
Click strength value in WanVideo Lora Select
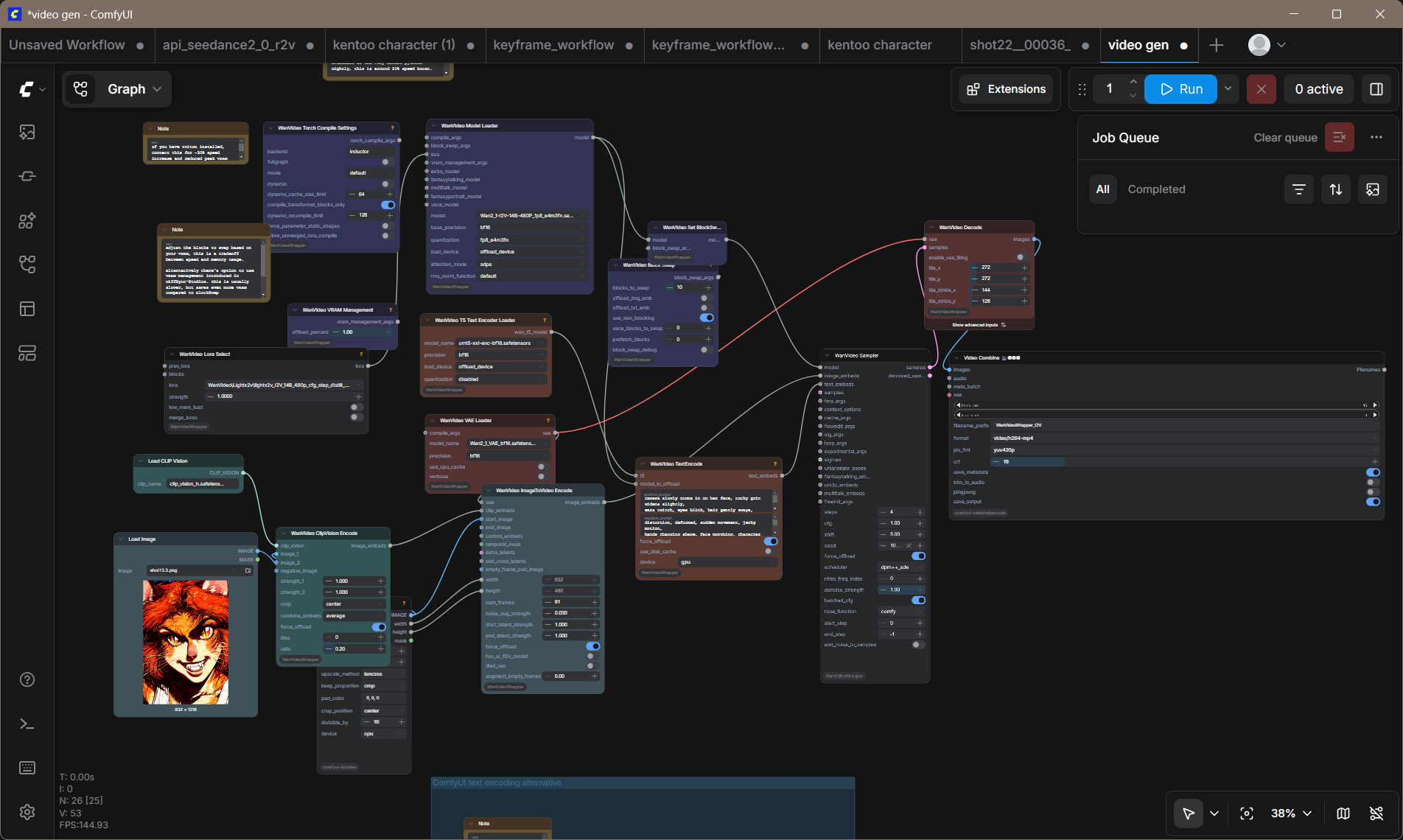284,396
